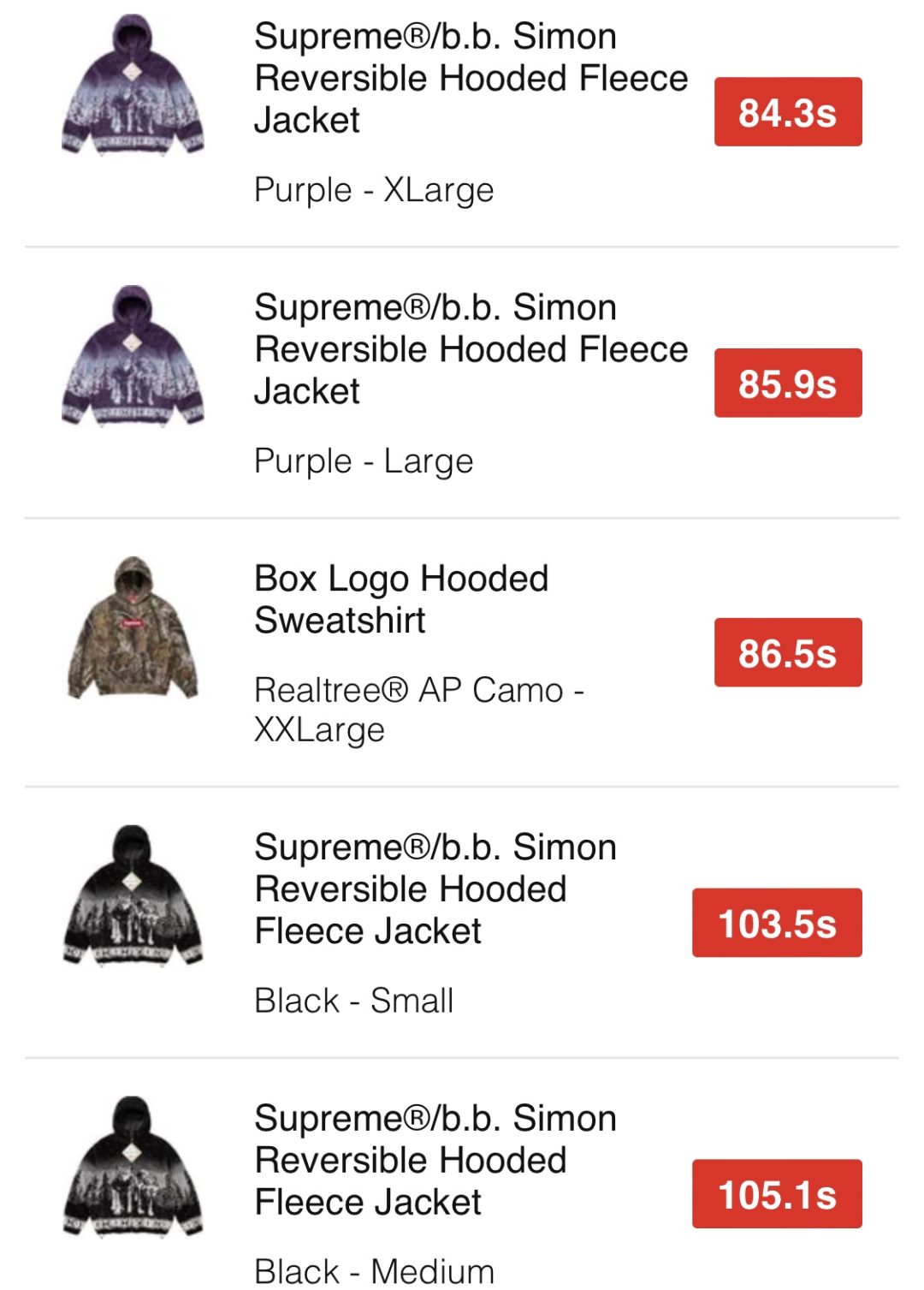
Task: Click the 85.9s sellout time badge
Action: point(787,383)
